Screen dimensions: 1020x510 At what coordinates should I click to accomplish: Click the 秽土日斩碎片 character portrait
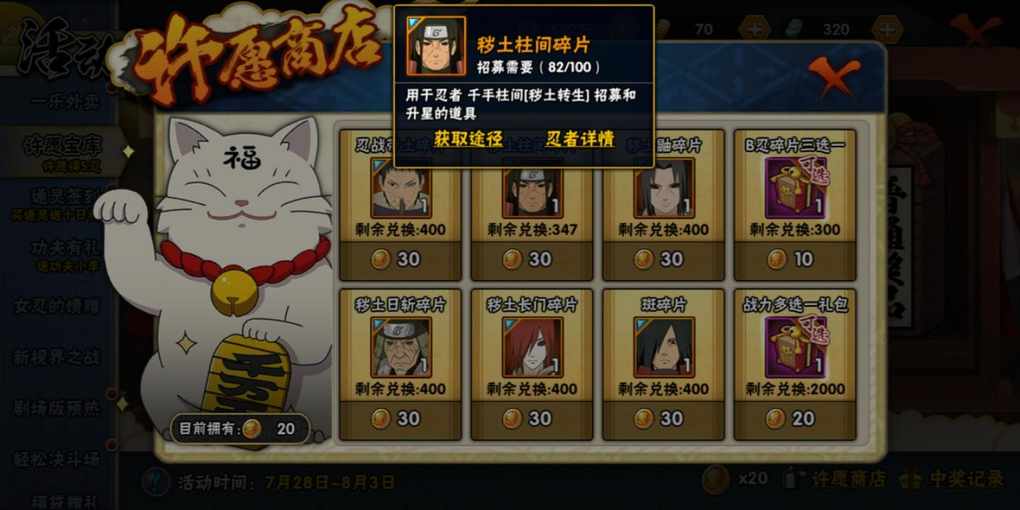401,347
